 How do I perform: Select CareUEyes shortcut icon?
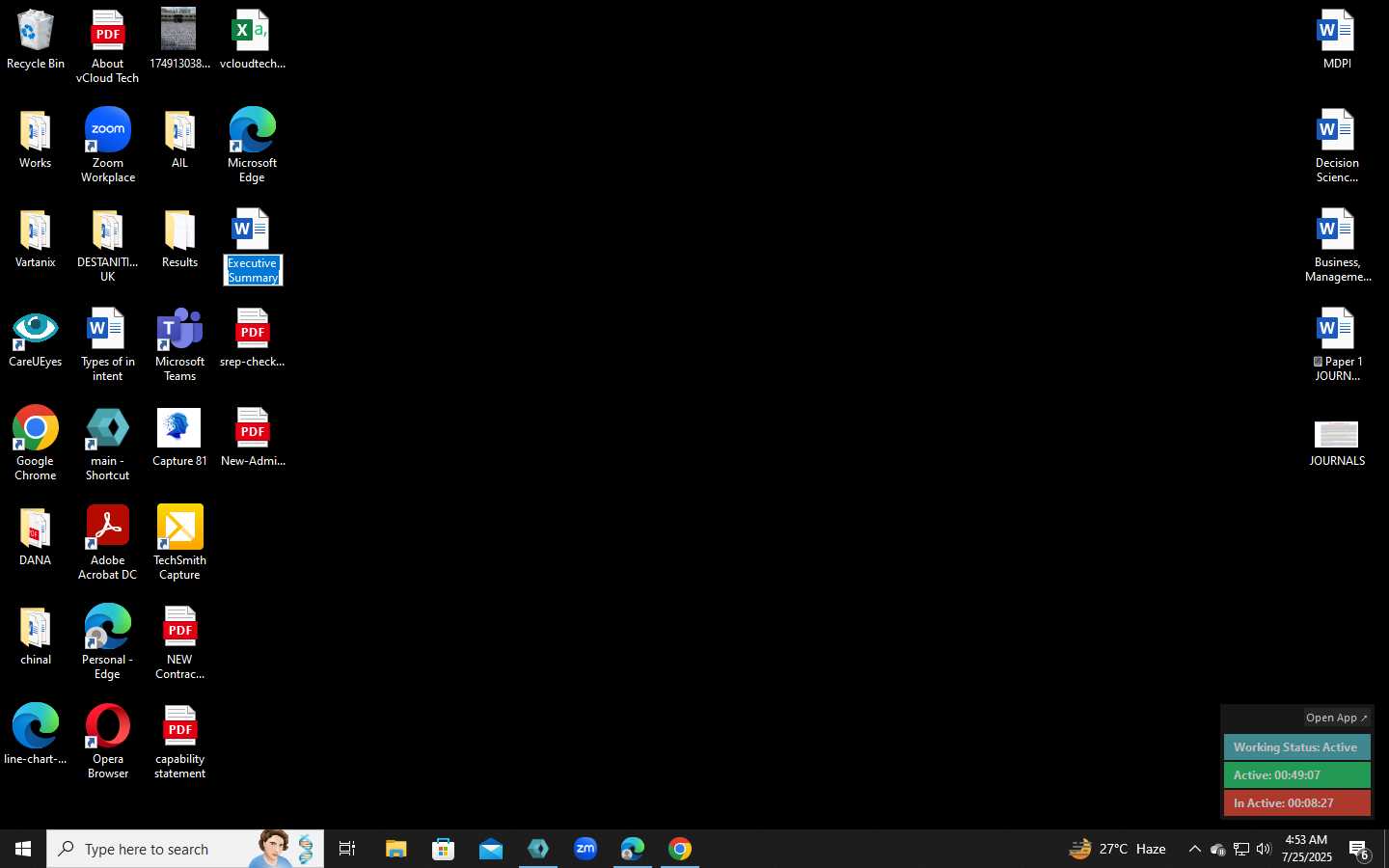click(x=36, y=339)
